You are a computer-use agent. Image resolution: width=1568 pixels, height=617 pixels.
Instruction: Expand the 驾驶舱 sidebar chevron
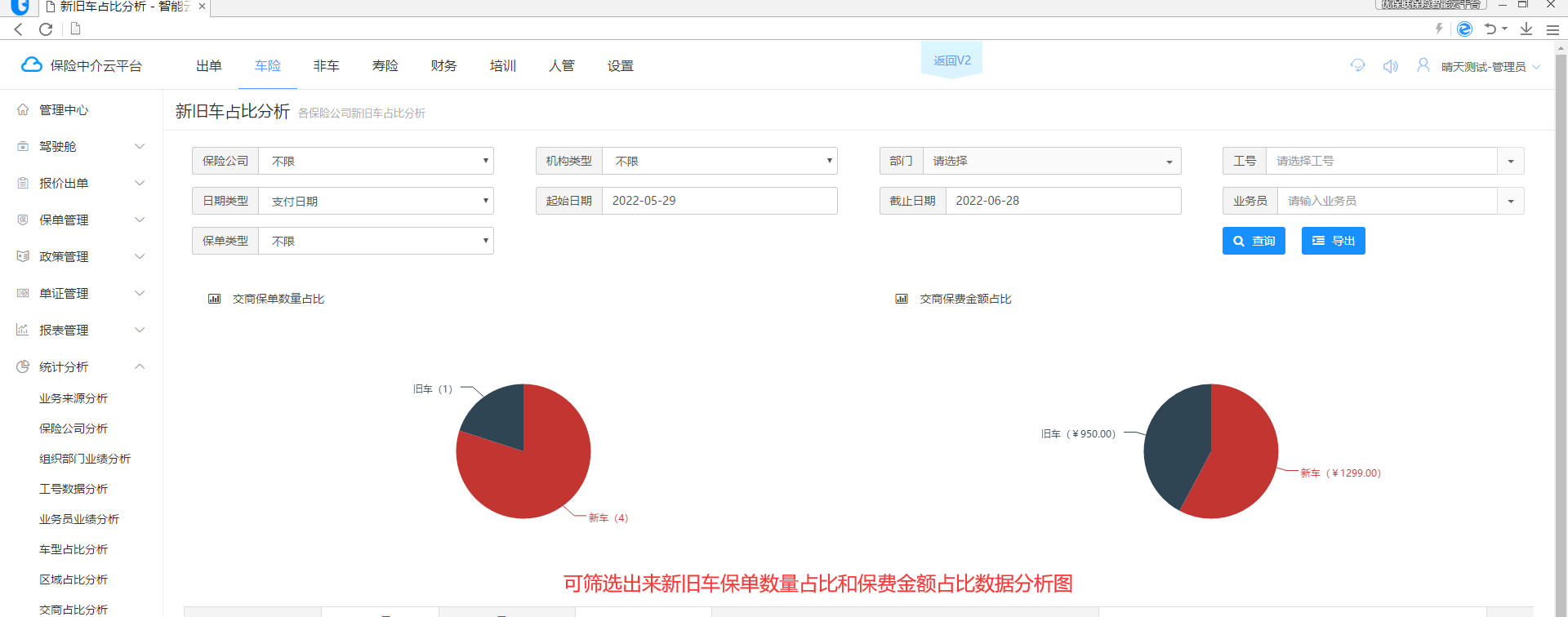tap(140, 146)
